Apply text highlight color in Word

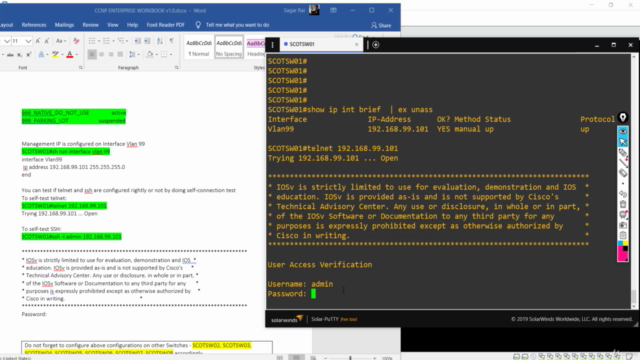point(55,55)
